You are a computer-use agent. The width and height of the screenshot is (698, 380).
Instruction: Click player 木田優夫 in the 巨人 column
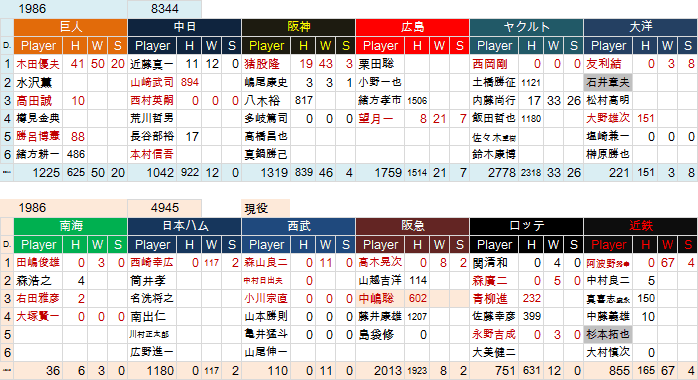pyautogui.click(x=38, y=64)
